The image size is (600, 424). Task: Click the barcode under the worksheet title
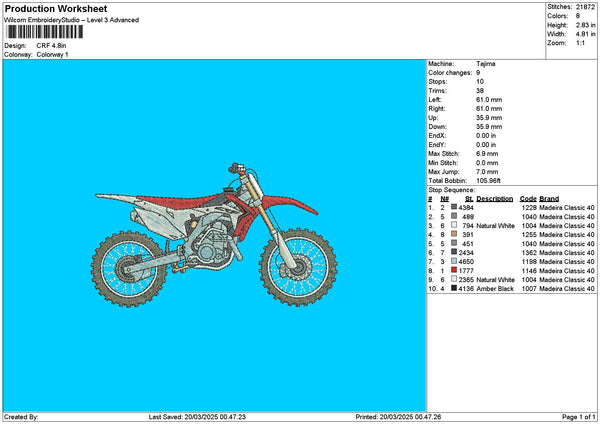click(x=44, y=32)
